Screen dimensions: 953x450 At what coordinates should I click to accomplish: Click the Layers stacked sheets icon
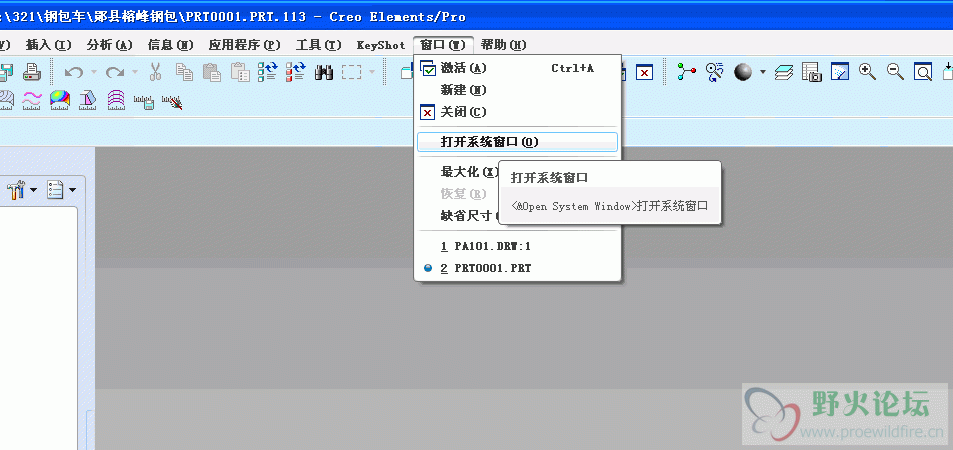point(784,73)
